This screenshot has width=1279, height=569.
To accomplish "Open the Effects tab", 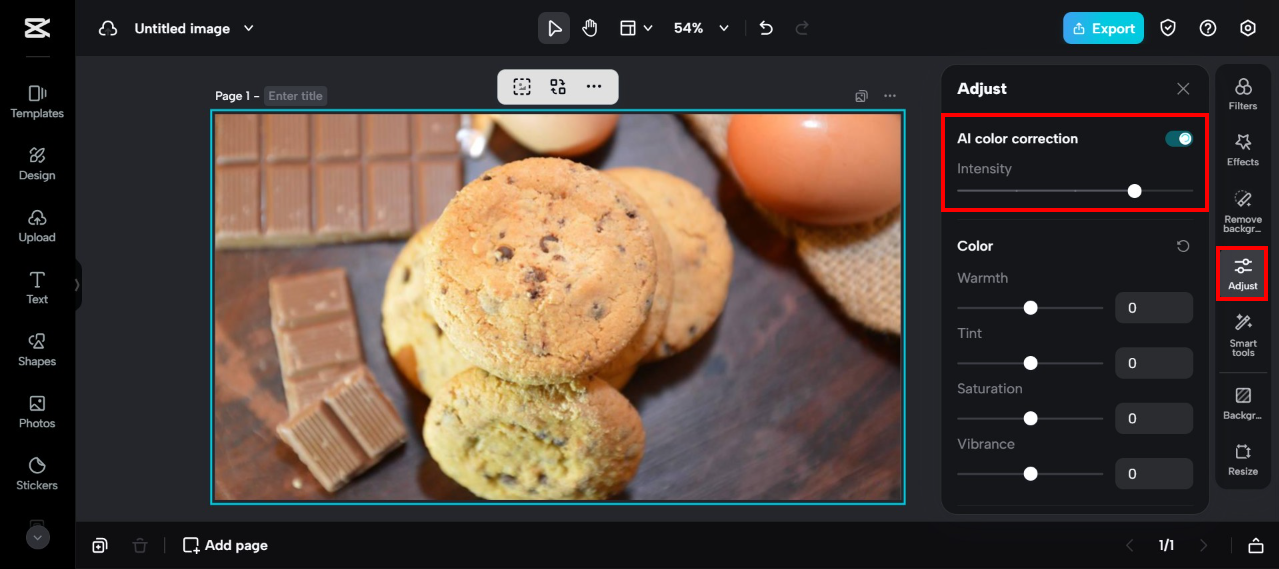I will [1243, 150].
